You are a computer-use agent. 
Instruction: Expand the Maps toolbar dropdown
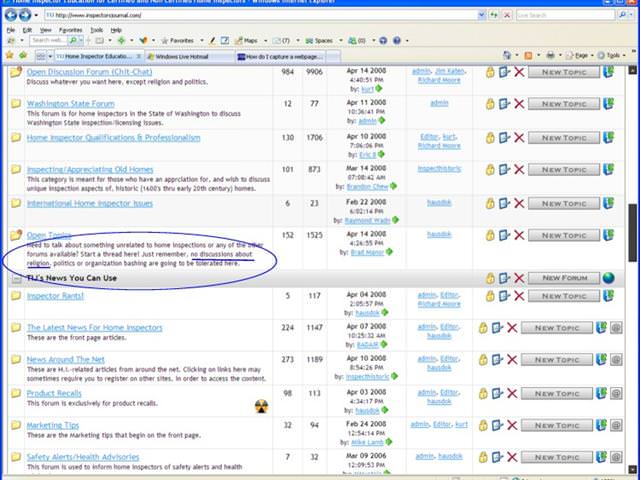(260, 41)
